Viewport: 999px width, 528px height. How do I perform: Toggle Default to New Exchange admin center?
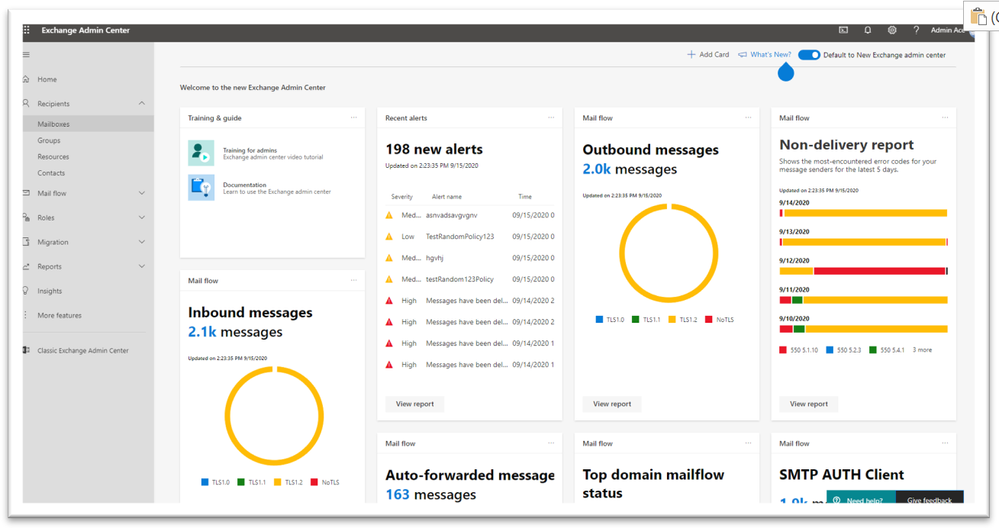tap(809, 55)
